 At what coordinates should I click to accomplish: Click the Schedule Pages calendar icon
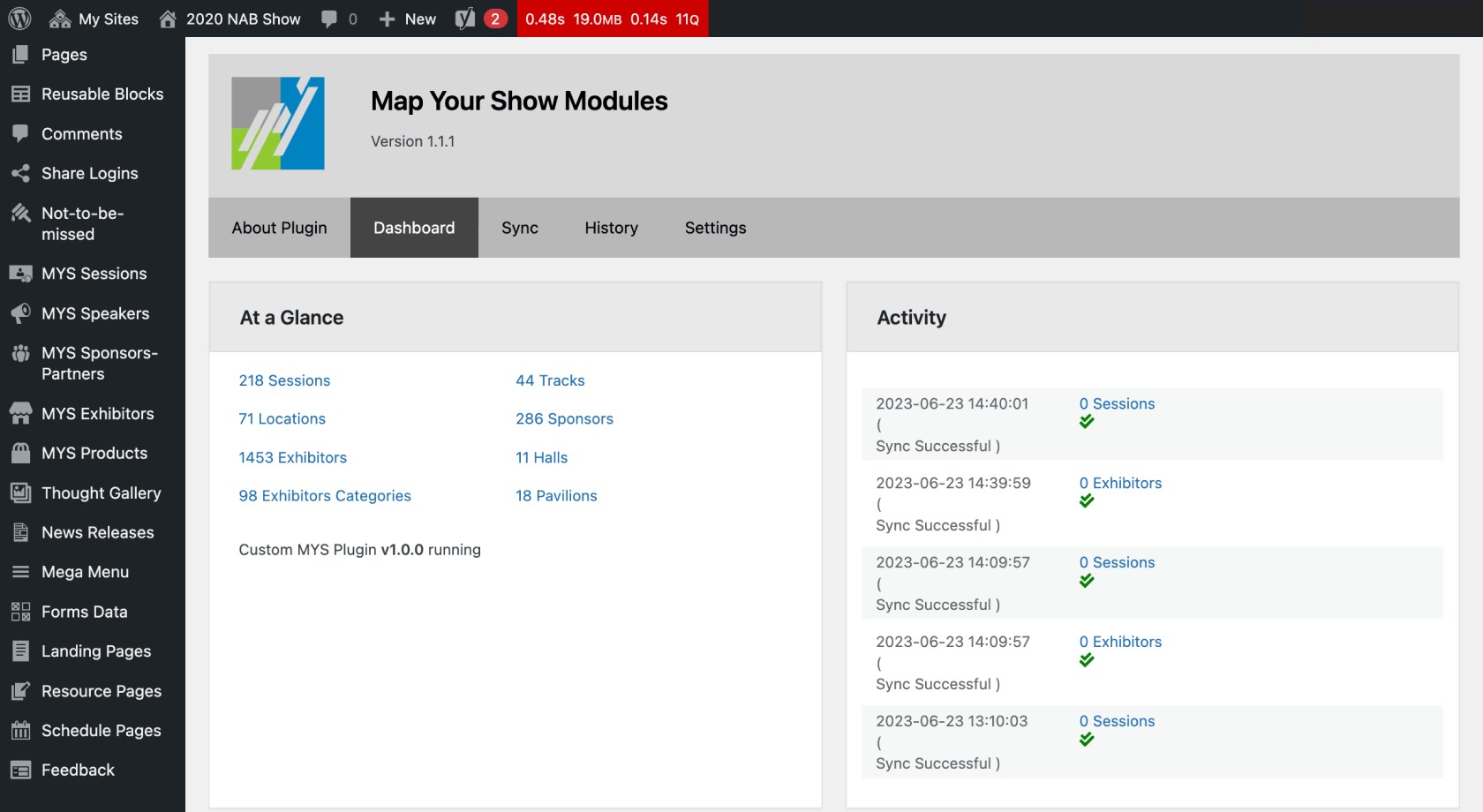tap(20, 730)
